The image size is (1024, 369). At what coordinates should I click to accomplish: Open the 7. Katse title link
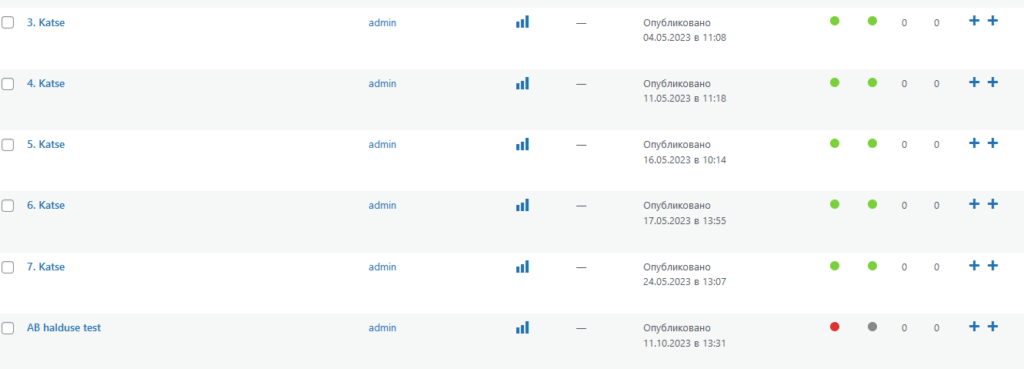[46, 267]
